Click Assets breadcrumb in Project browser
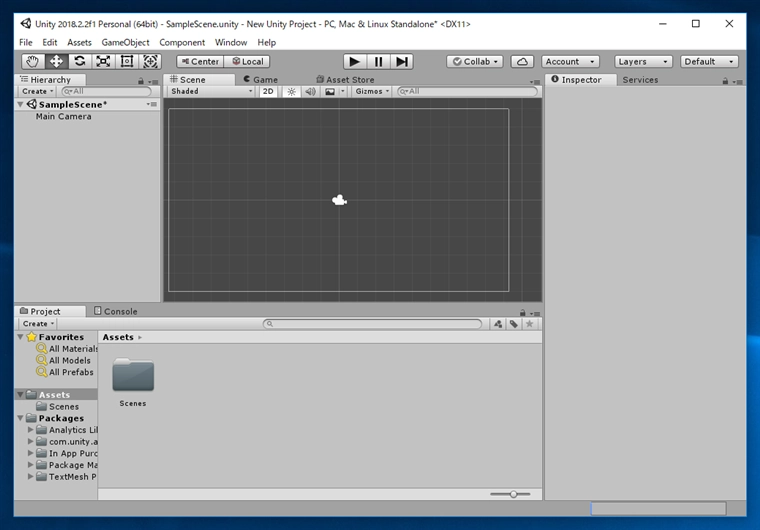Viewport: 760px width, 530px height. coord(118,337)
